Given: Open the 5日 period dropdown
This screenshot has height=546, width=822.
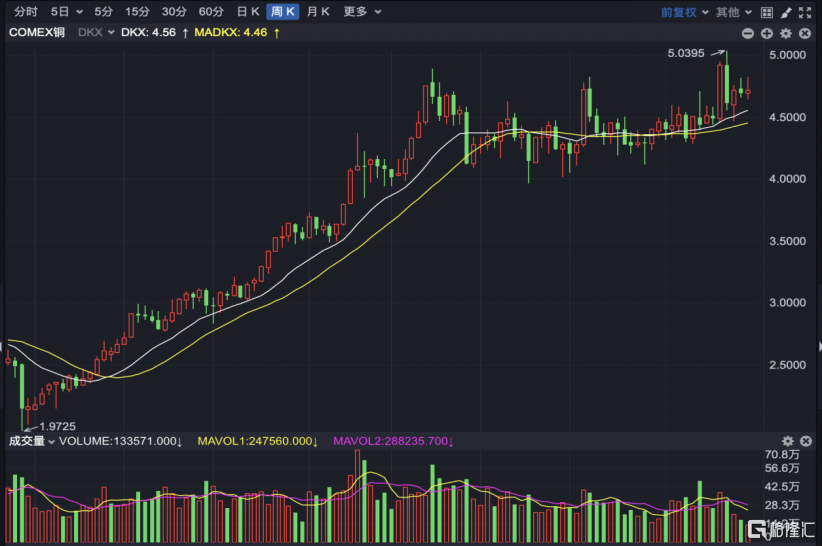Looking at the screenshot, I should [x=66, y=12].
